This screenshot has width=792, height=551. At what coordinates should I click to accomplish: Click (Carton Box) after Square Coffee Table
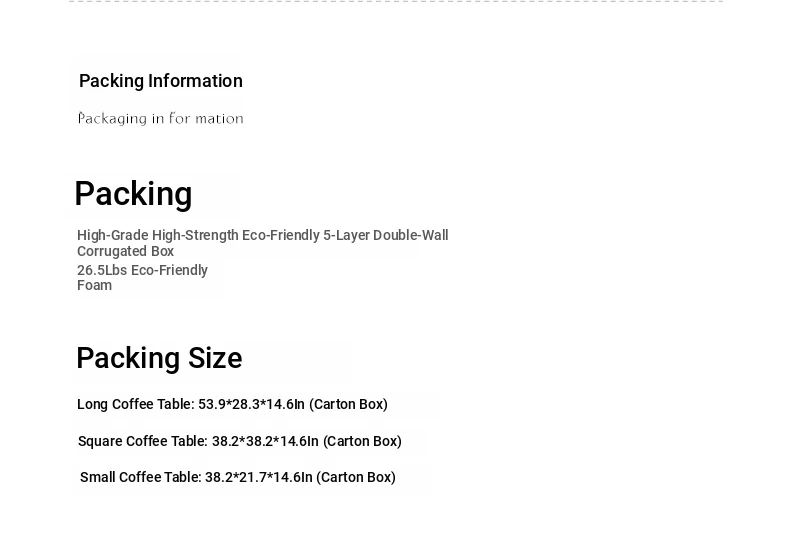(362, 441)
